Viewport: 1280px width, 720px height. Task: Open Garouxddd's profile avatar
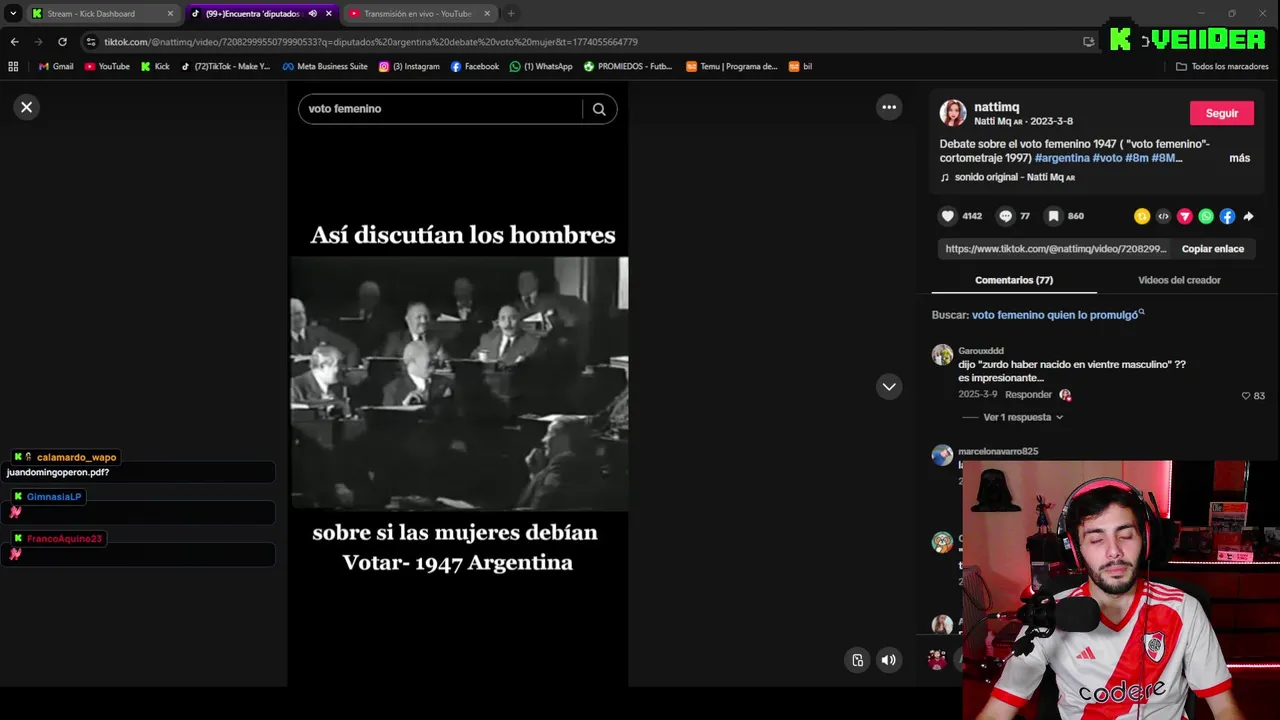pos(942,355)
